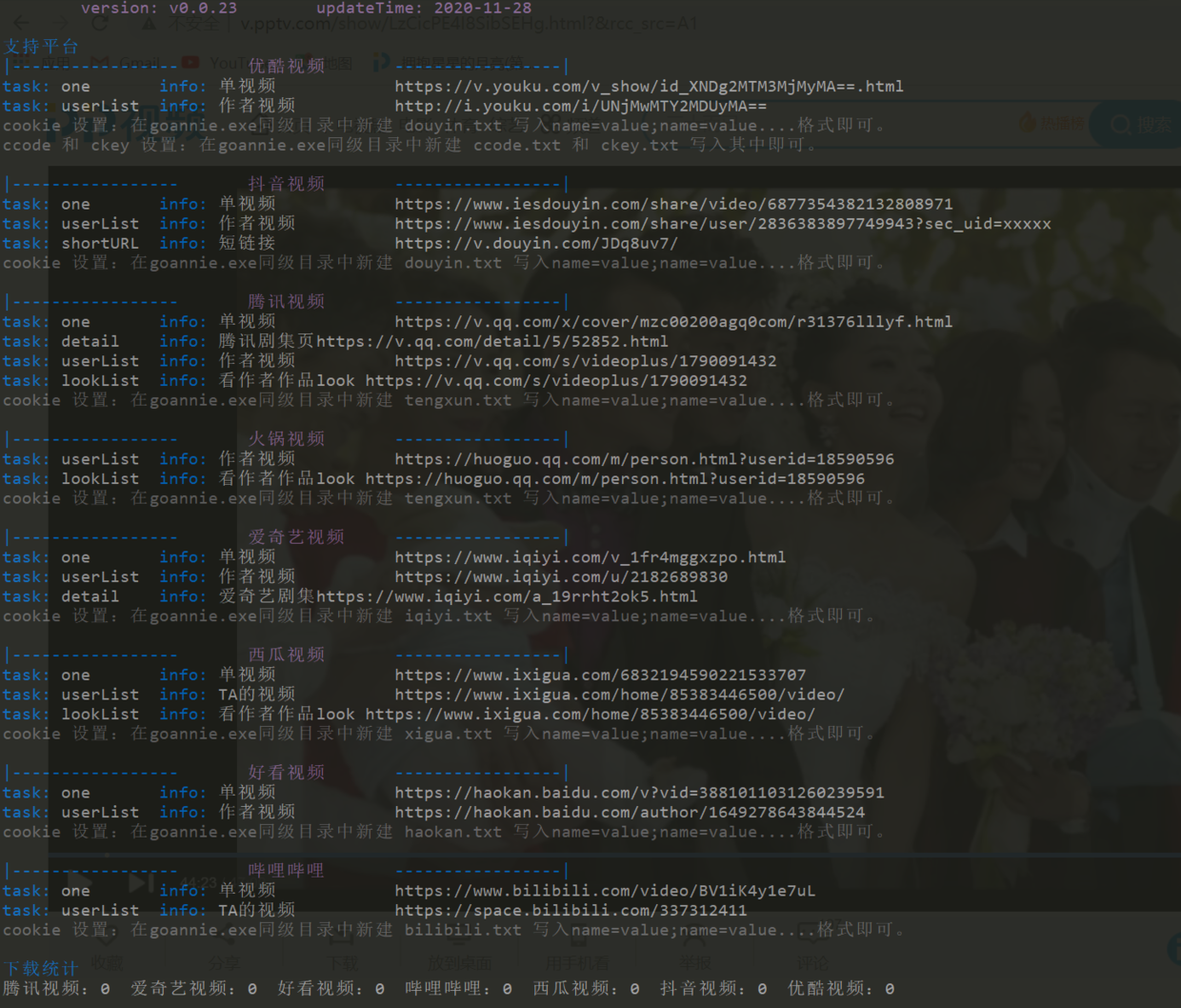Click the huoguo.qq.com lookList URL
This screenshot has width=1181, height=1008.
tap(615, 479)
